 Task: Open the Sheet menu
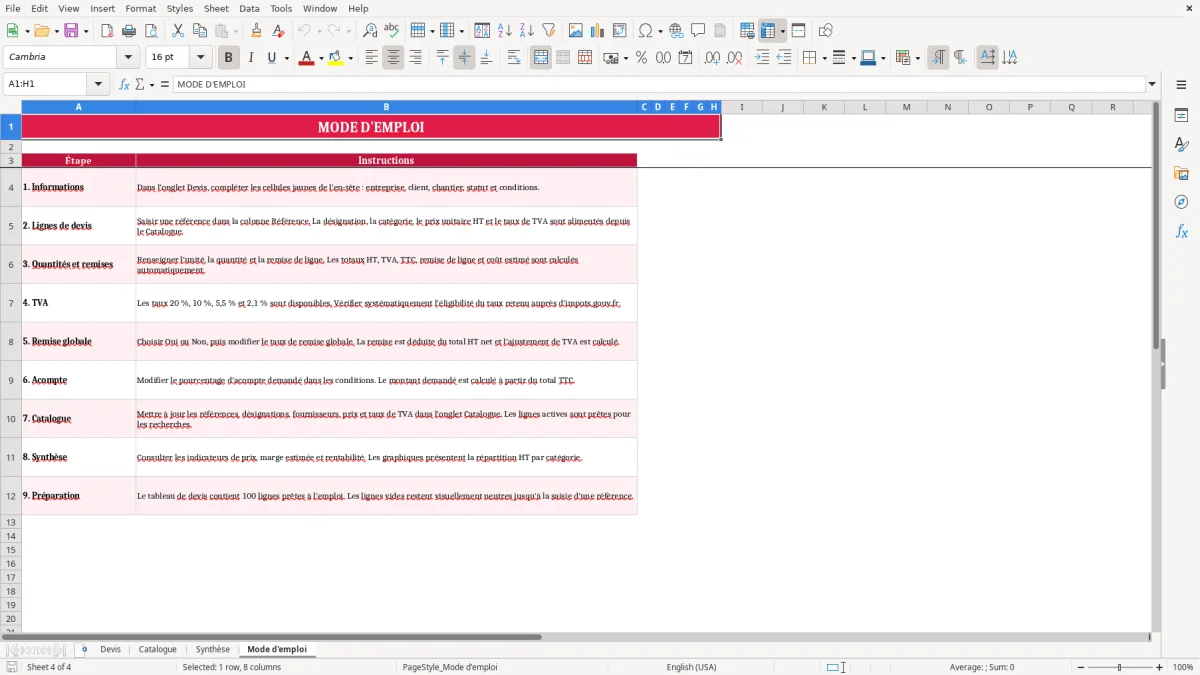pos(216,8)
